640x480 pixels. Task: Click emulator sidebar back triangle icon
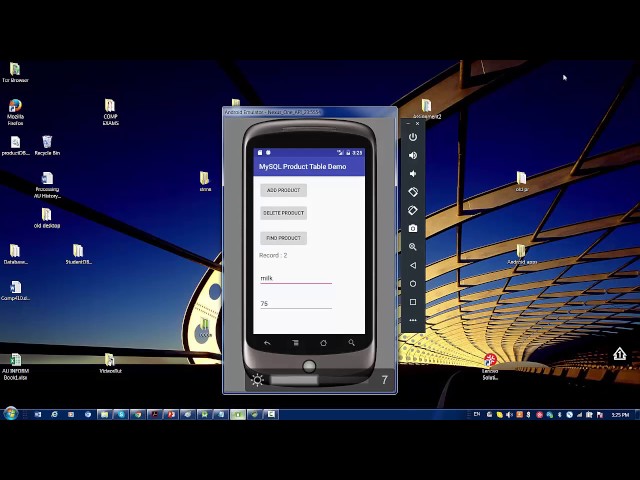click(413, 265)
